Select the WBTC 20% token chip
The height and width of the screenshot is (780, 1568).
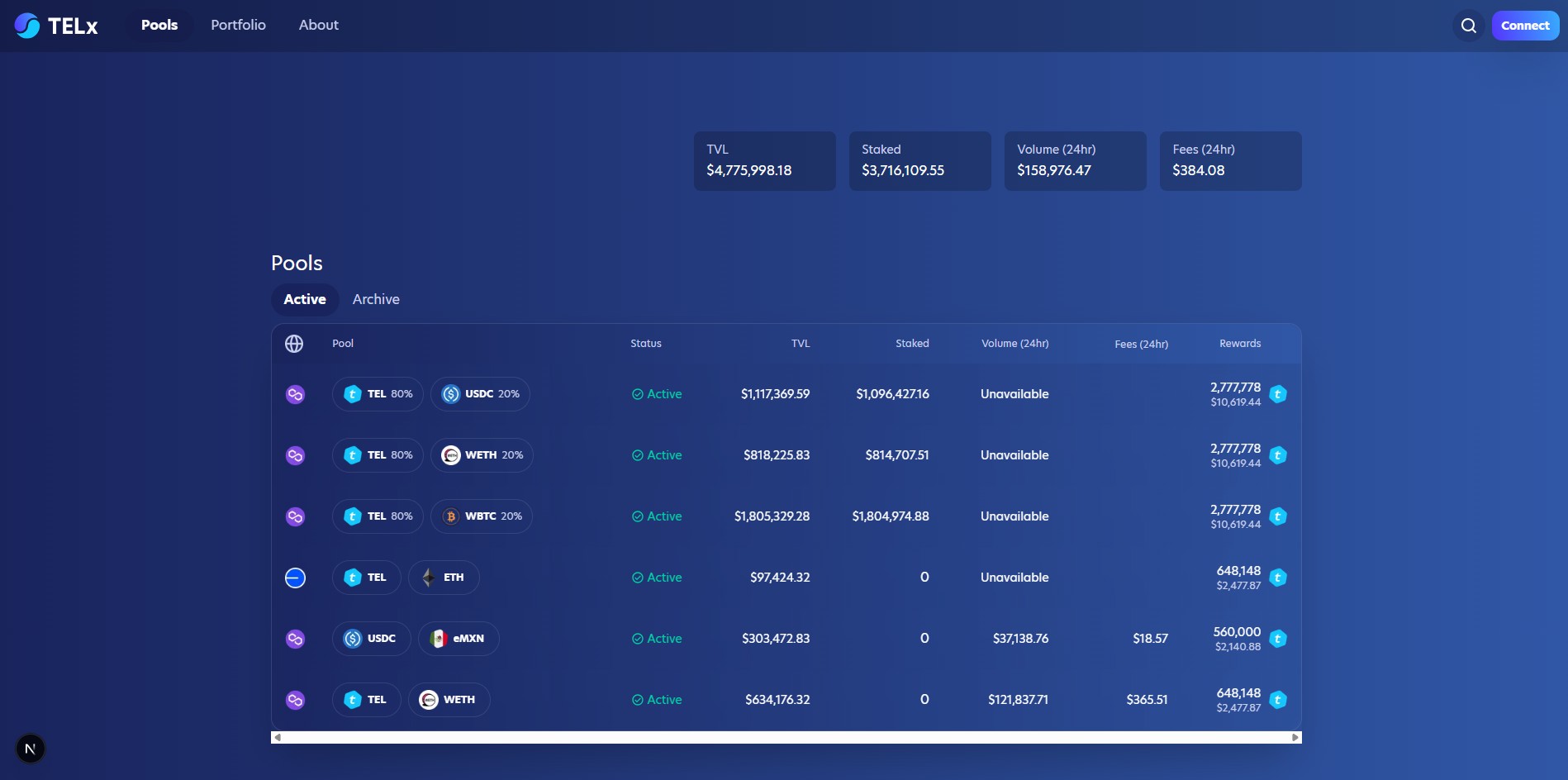tap(482, 516)
